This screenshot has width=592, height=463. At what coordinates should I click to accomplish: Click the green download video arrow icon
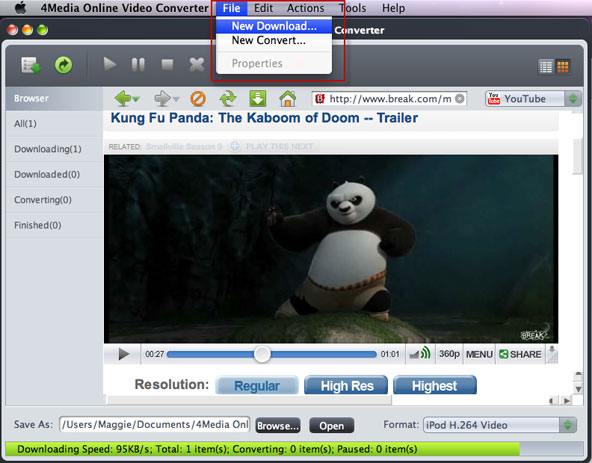(x=258, y=99)
